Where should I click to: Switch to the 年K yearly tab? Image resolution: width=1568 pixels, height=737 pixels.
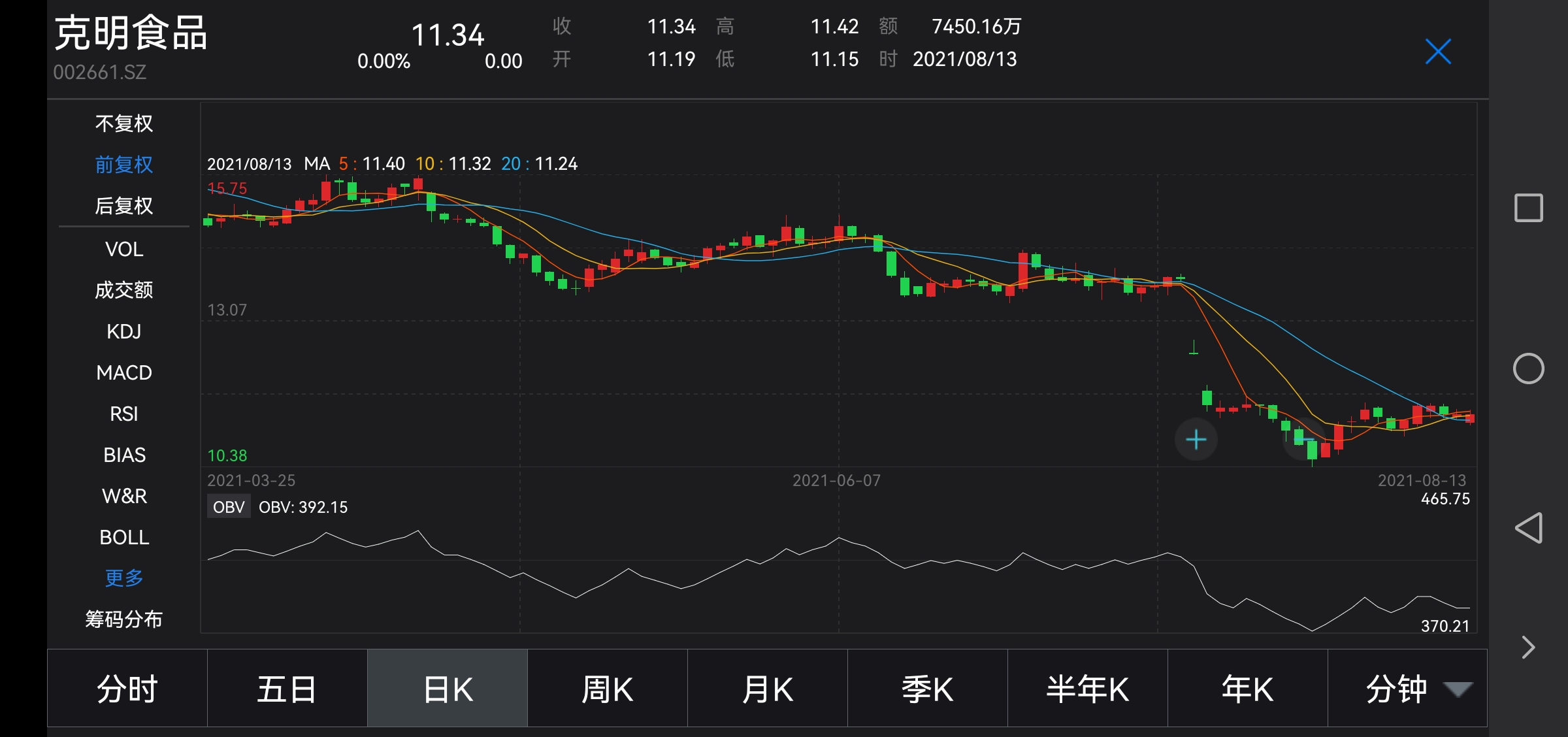(1248, 689)
